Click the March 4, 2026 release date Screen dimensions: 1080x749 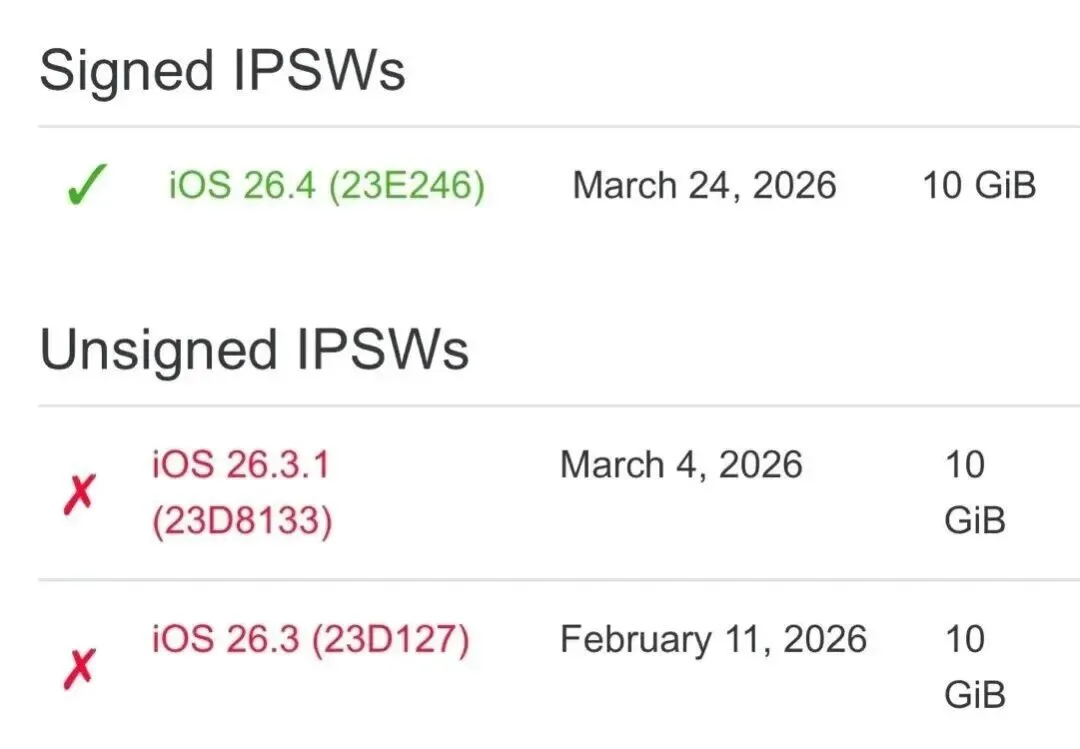pyautogui.click(x=681, y=465)
